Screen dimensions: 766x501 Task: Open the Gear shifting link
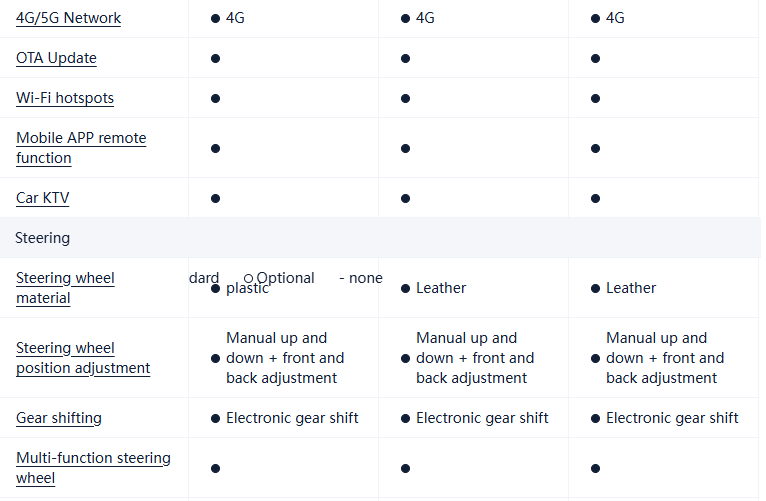(59, 418)
